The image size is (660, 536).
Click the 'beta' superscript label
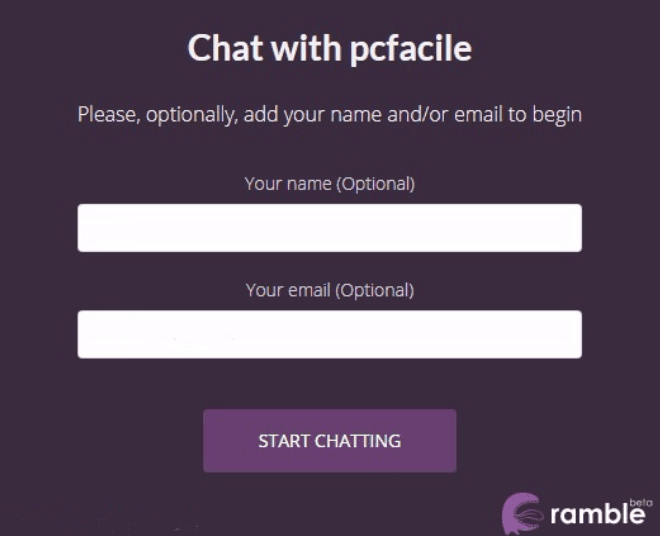(x=641, y=501)
